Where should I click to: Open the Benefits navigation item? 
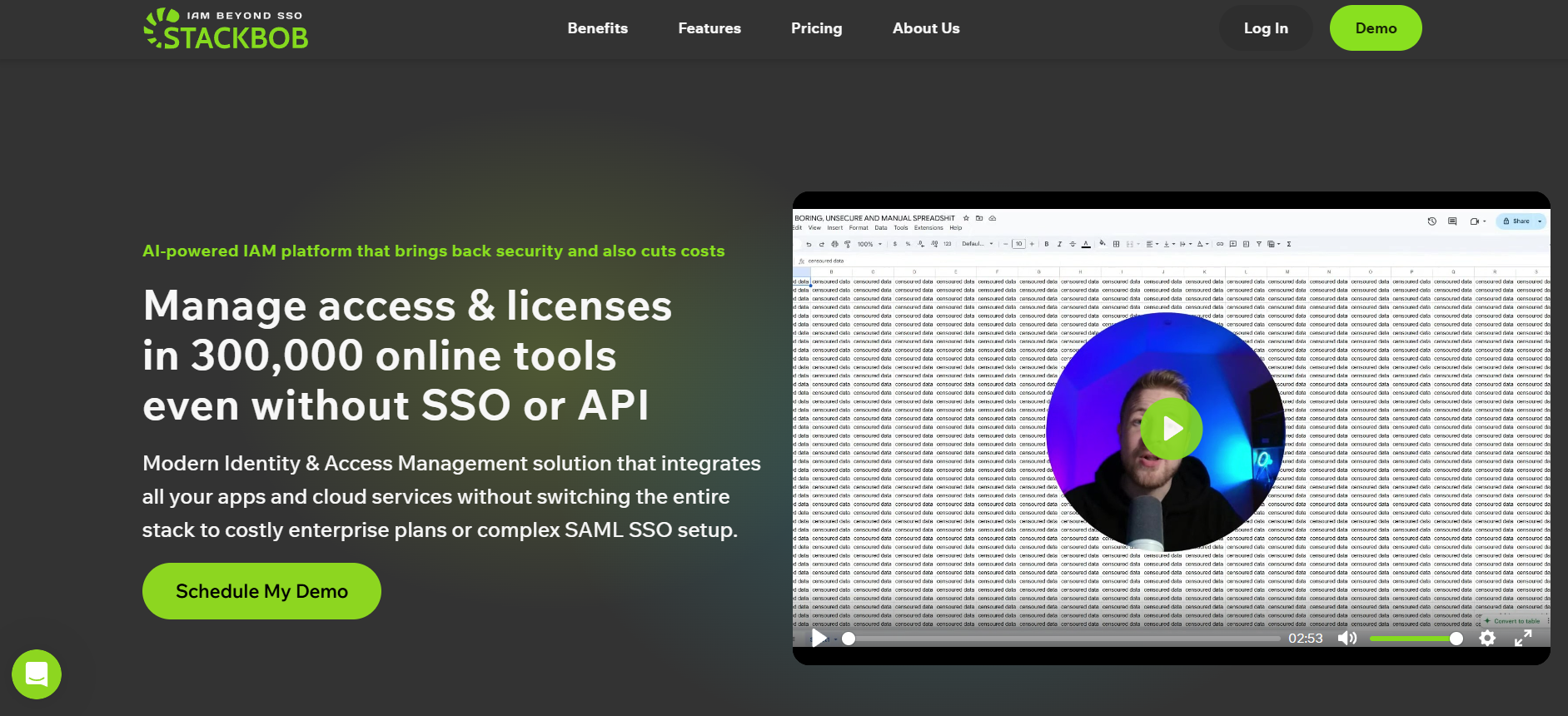point(598,28)
